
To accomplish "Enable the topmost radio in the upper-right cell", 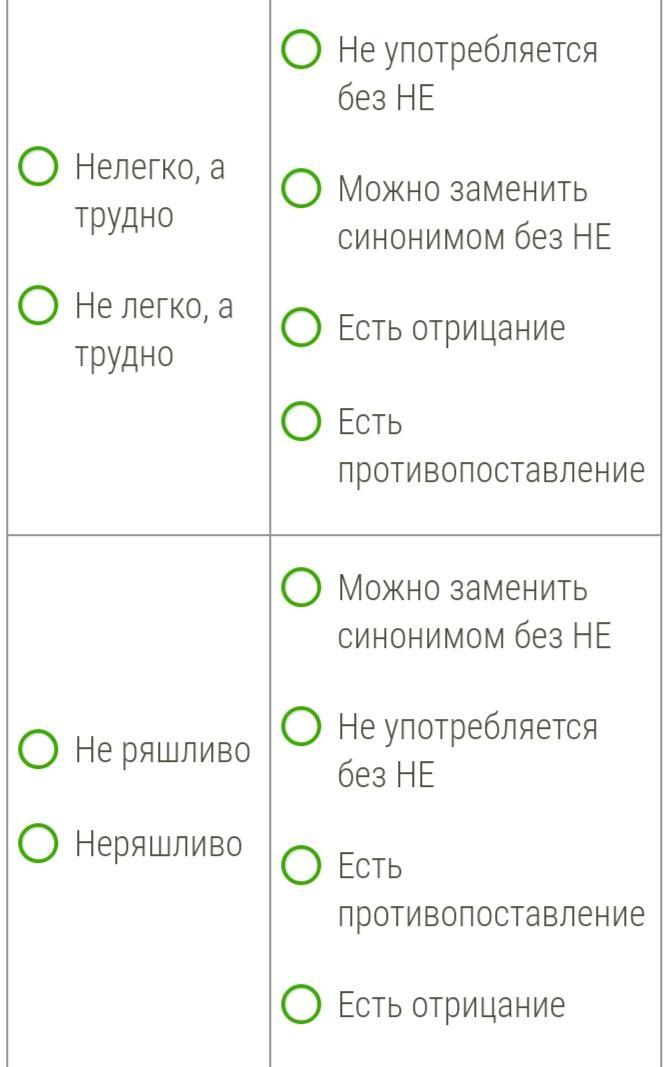I will coord(300,51).
